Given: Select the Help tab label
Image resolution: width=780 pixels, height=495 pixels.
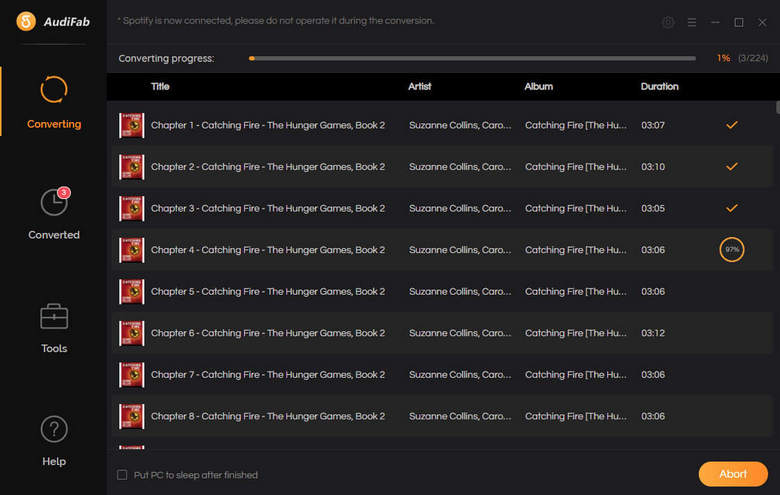Looking at the screenshot, I should coord(54,462).
